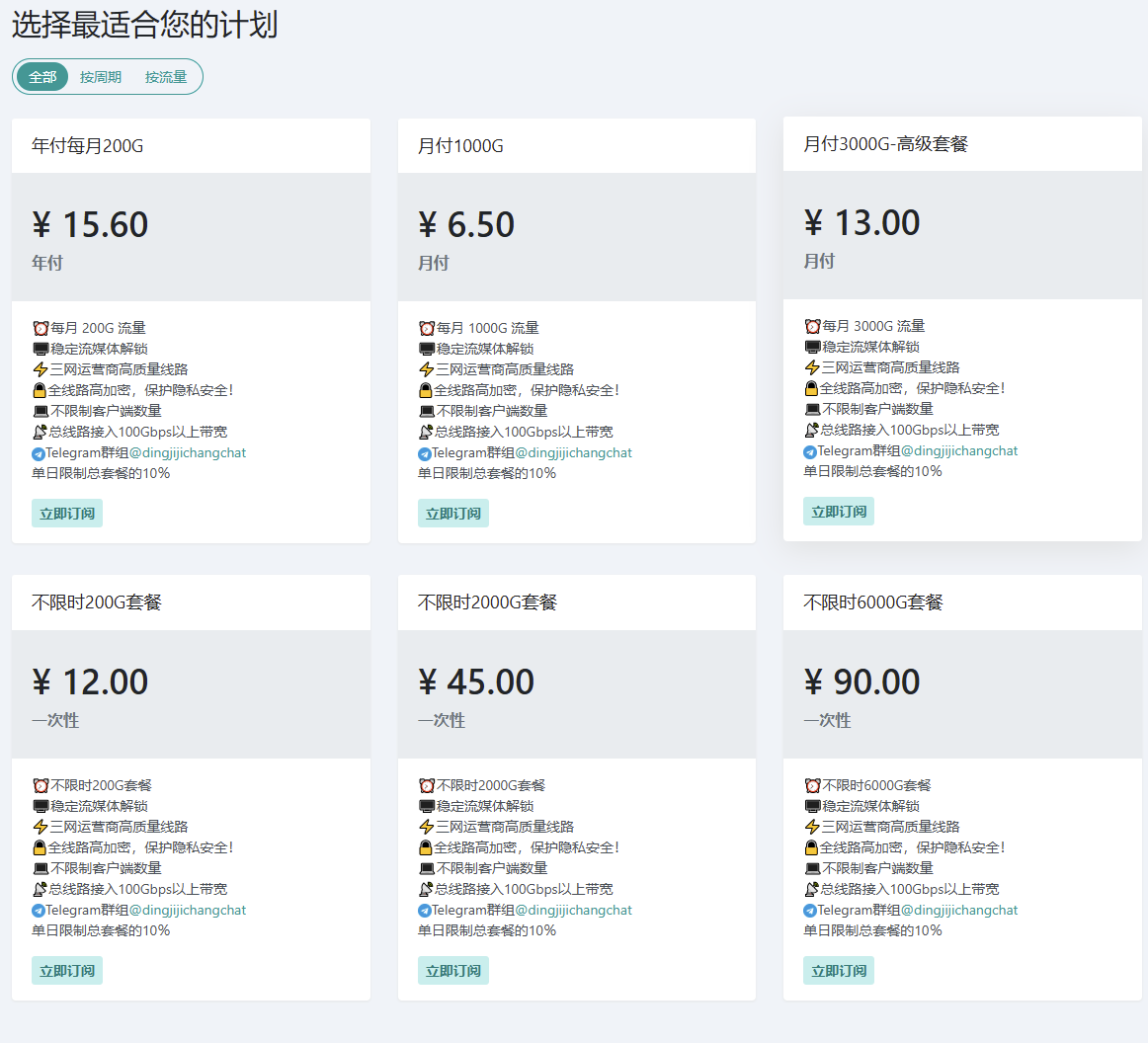
Task: Click the ¥ 12.00 price
Action: click(90, 682)
